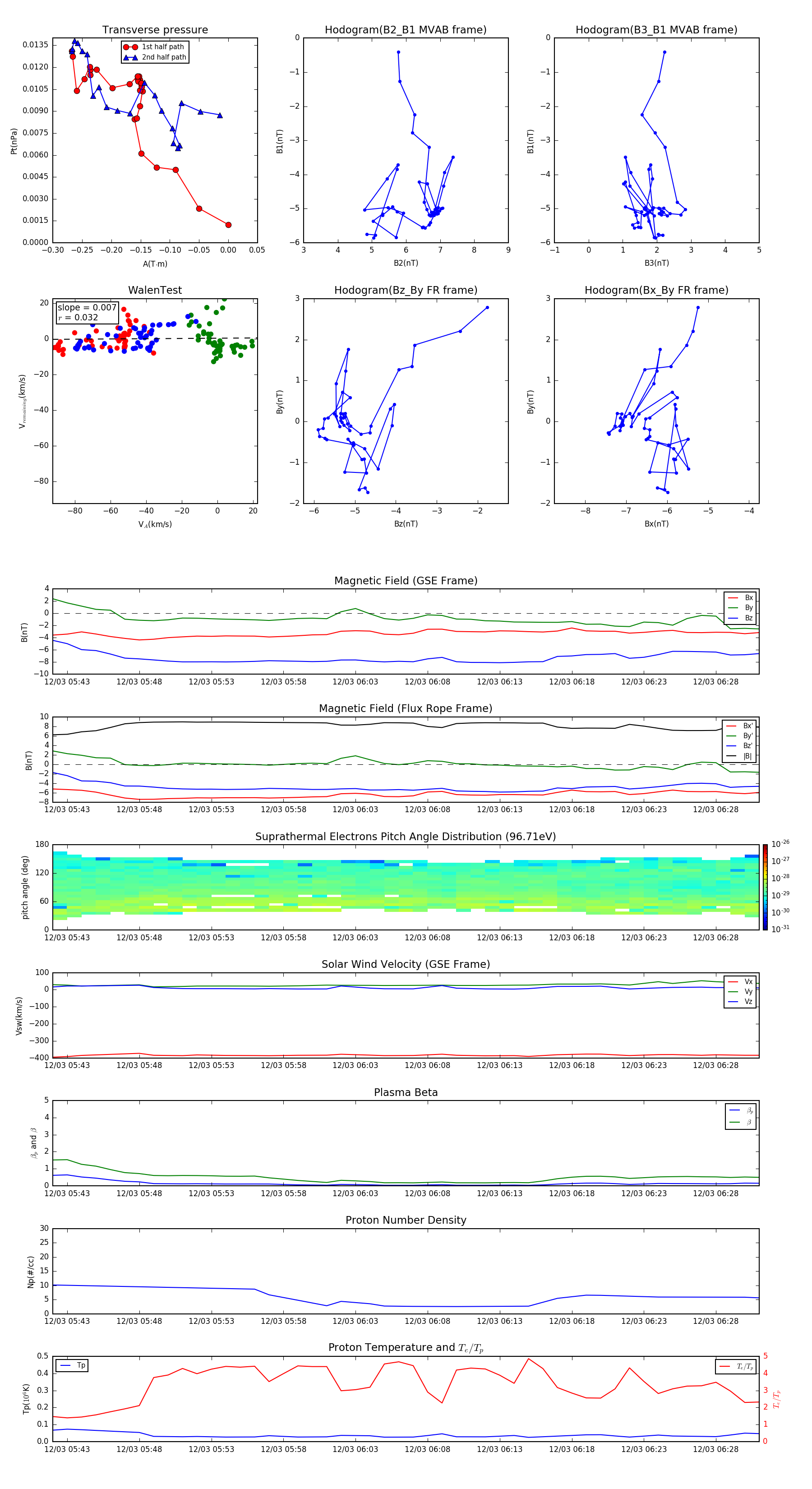
Task: Click the βp legend entry in Plasma Beta
Action: [741, 1110]
